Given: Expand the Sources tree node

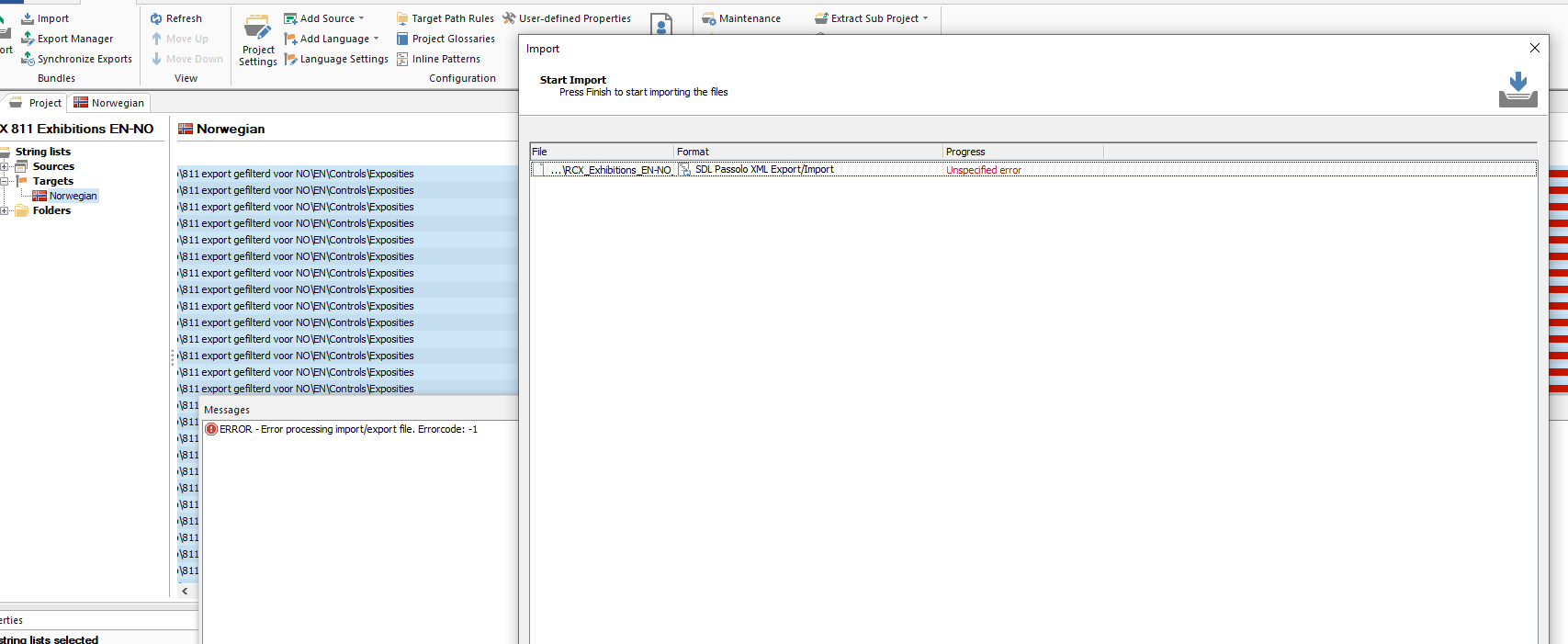Looking at the screenshot, I should tap(5, 166).
